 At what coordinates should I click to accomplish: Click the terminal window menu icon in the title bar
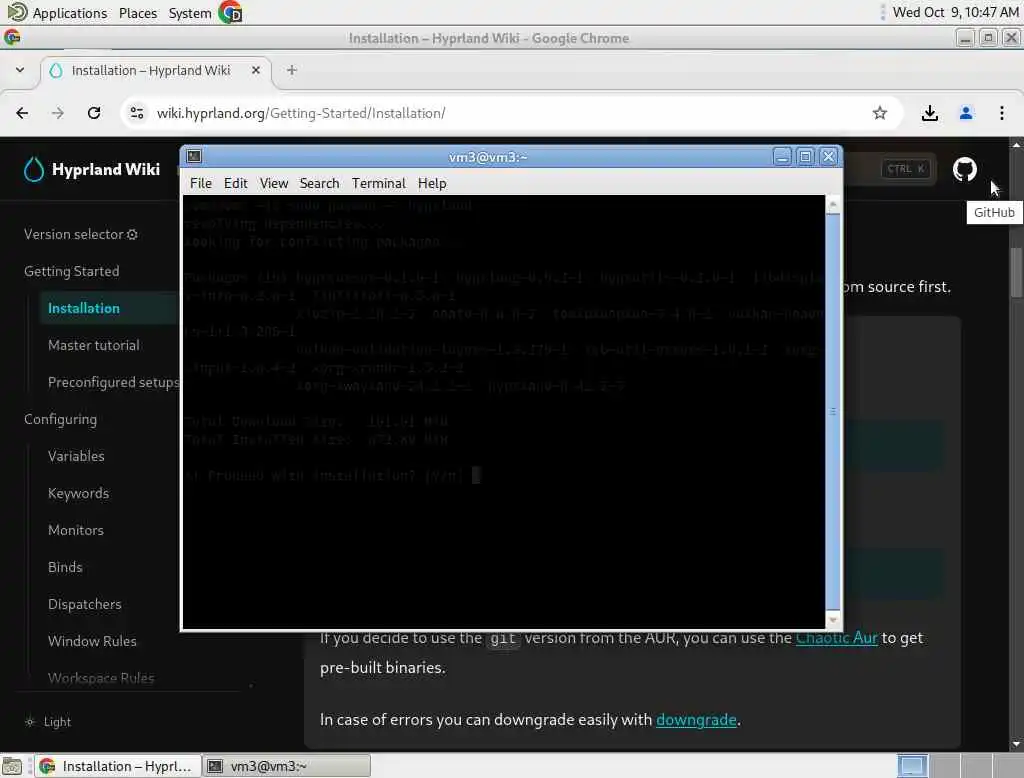(193, 156)
